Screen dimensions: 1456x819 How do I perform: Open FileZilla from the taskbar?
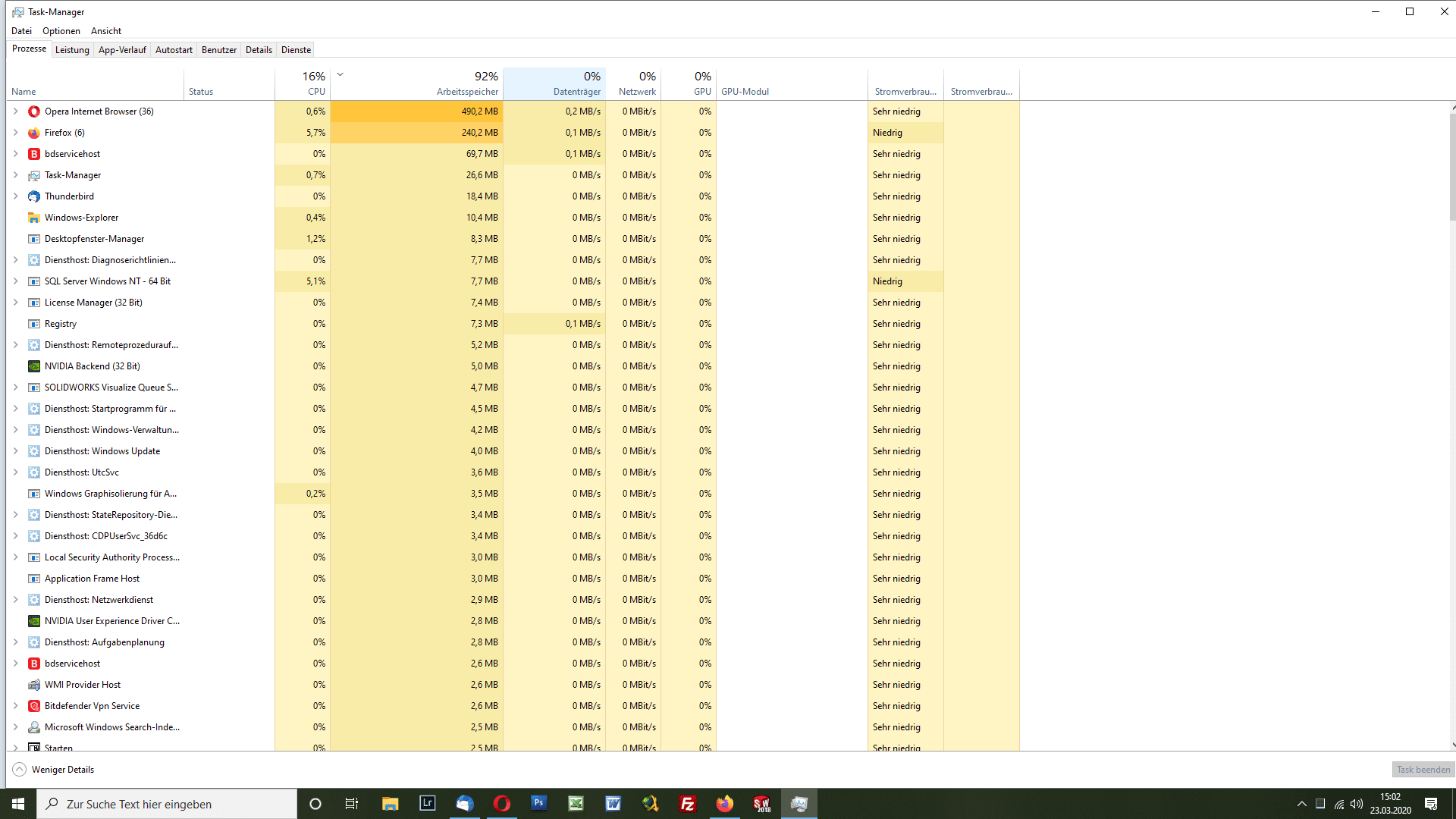coord(688,803)
